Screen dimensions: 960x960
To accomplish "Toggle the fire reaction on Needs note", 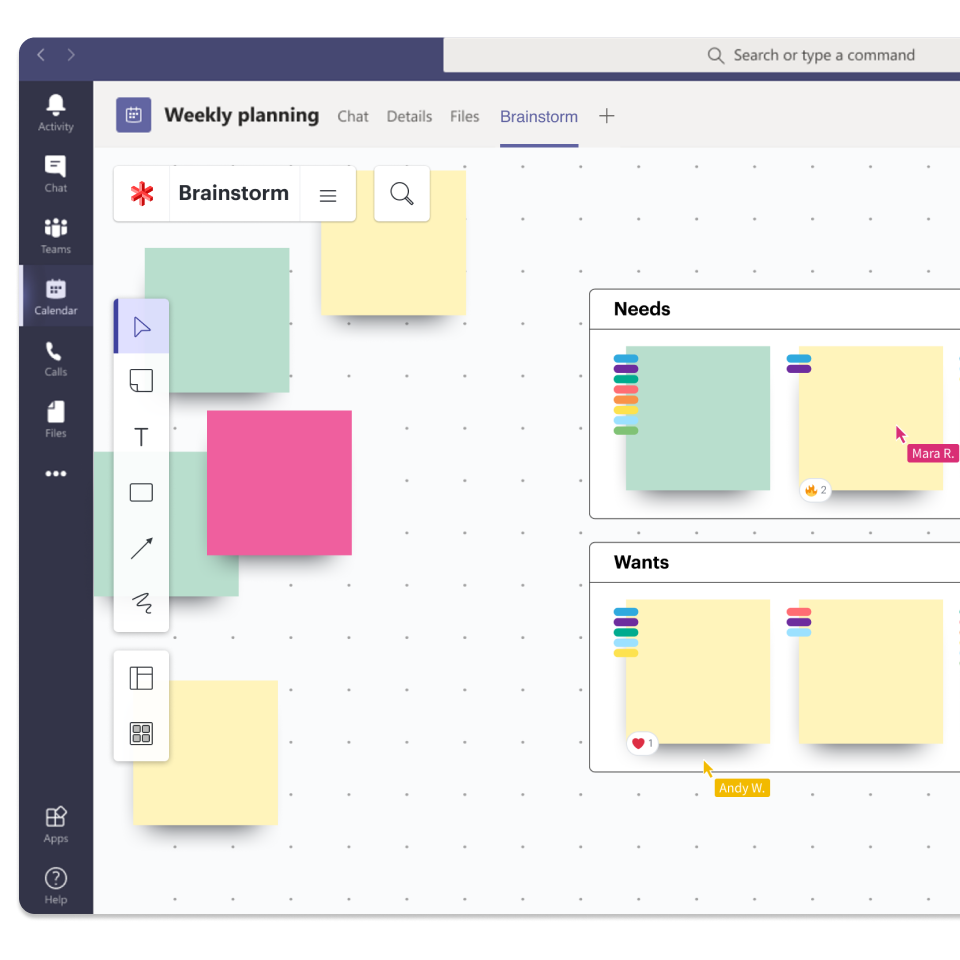I will 815,490.
